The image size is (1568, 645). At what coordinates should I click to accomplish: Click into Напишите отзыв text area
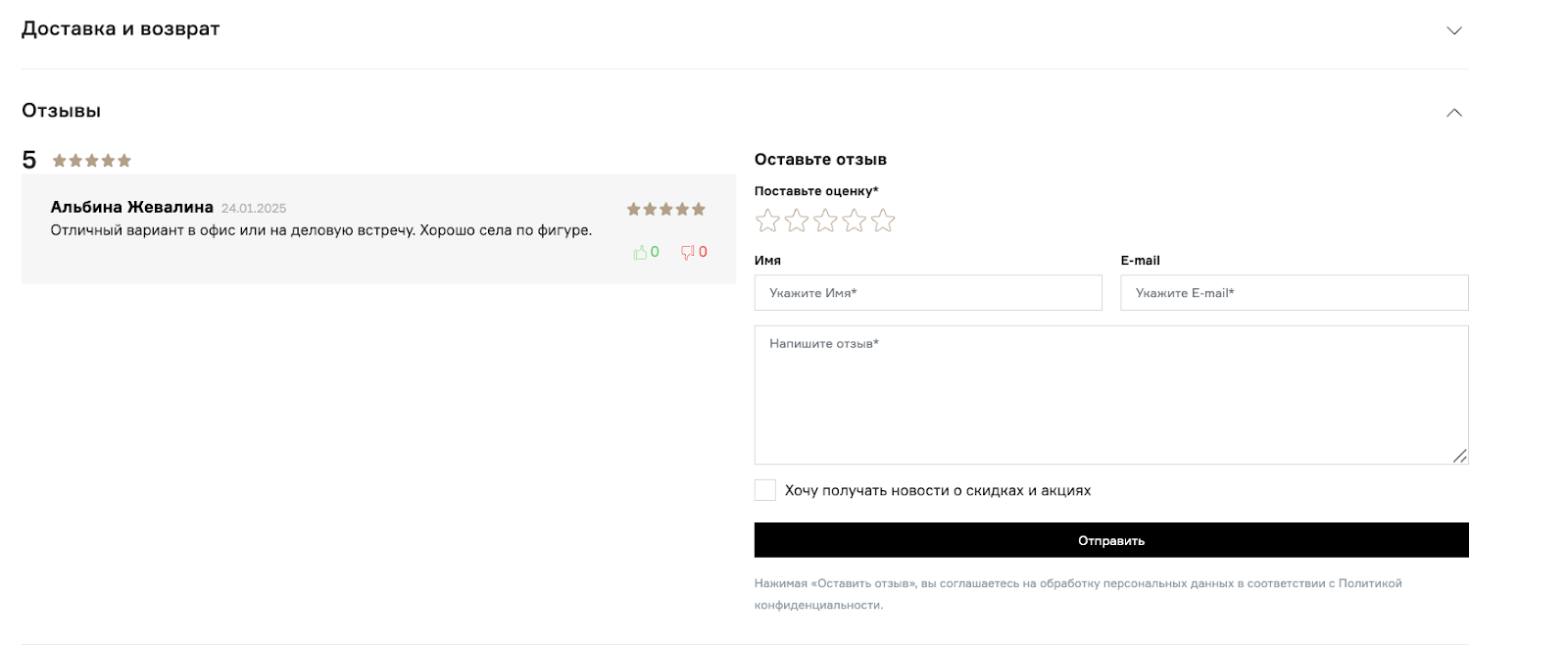pyautogui.click(x=1111, y=395)
